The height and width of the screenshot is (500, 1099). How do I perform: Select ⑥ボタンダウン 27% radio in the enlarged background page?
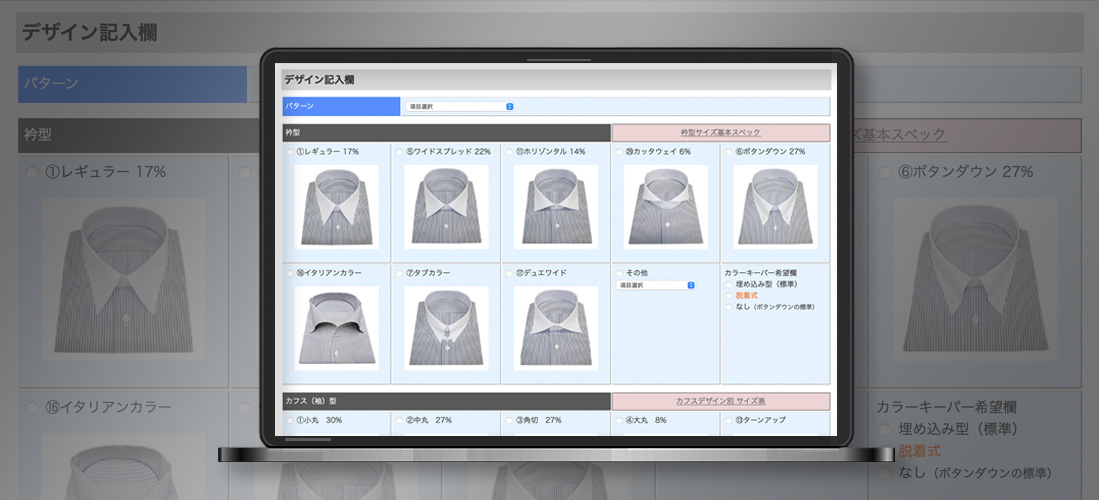click(885, 173)
